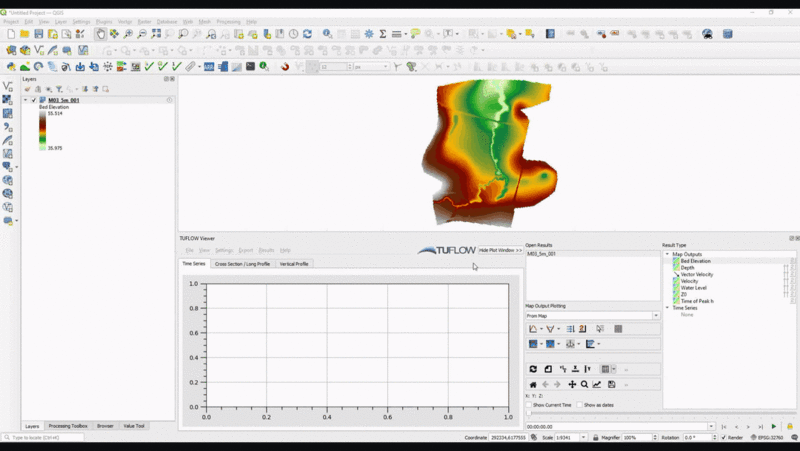Click the refresh plot icon in TUFLOW Viewer
800x451 pixels.
pyautogui.click(x=533, y=369)
